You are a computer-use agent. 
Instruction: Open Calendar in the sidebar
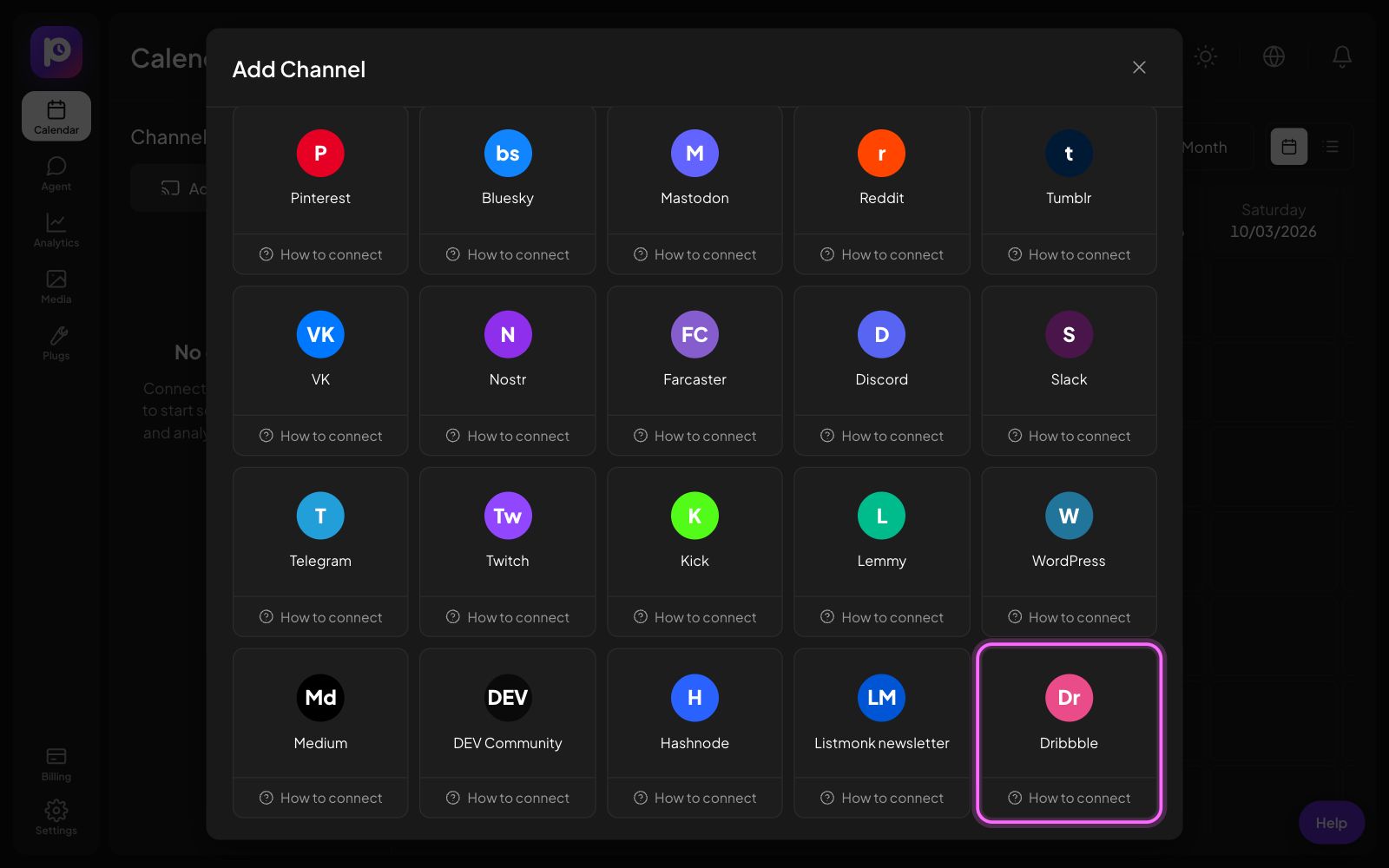point(56,116)
